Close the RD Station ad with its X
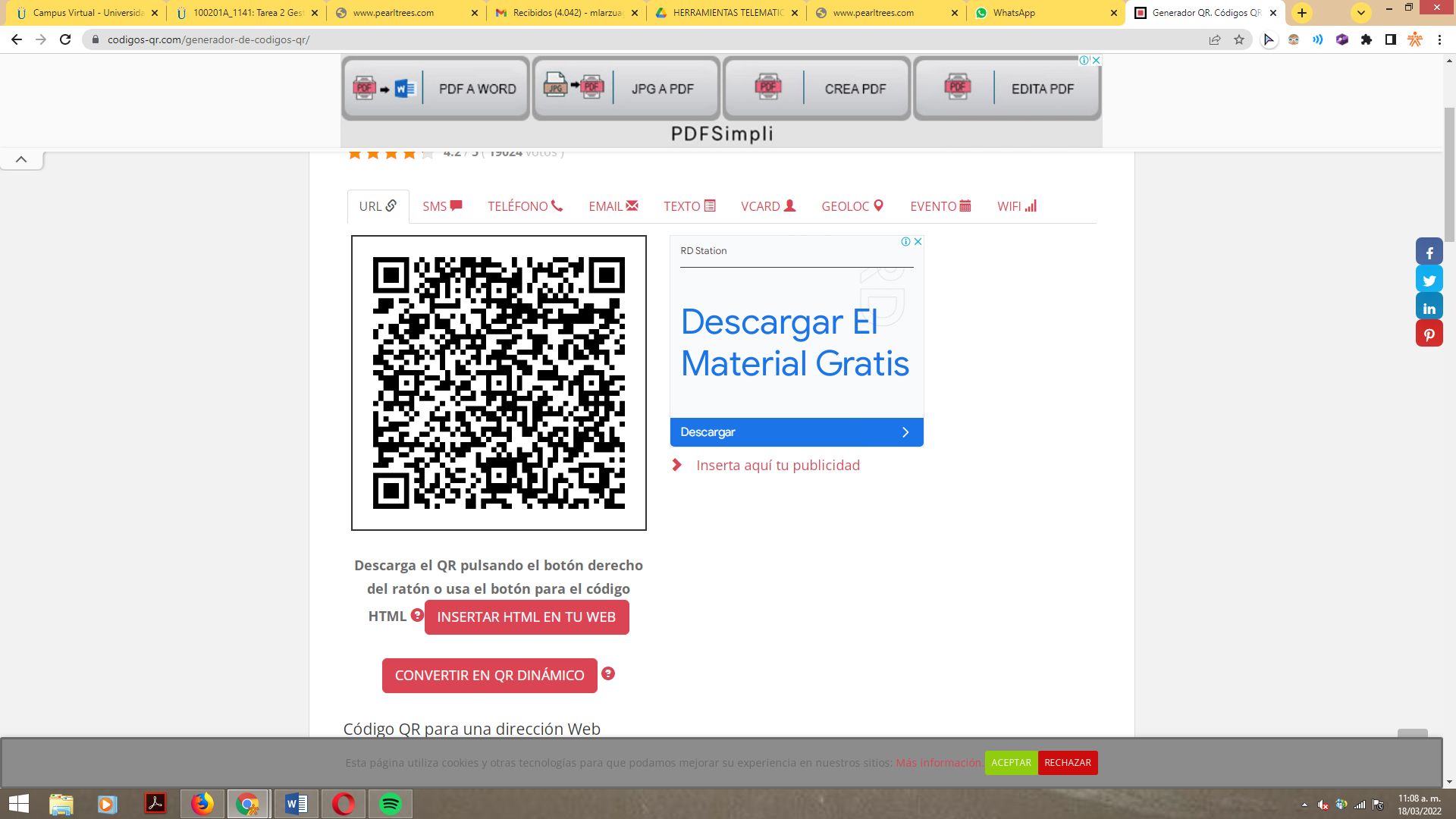1456x819 pixels. pyautogui.click(x=917, y=241)
